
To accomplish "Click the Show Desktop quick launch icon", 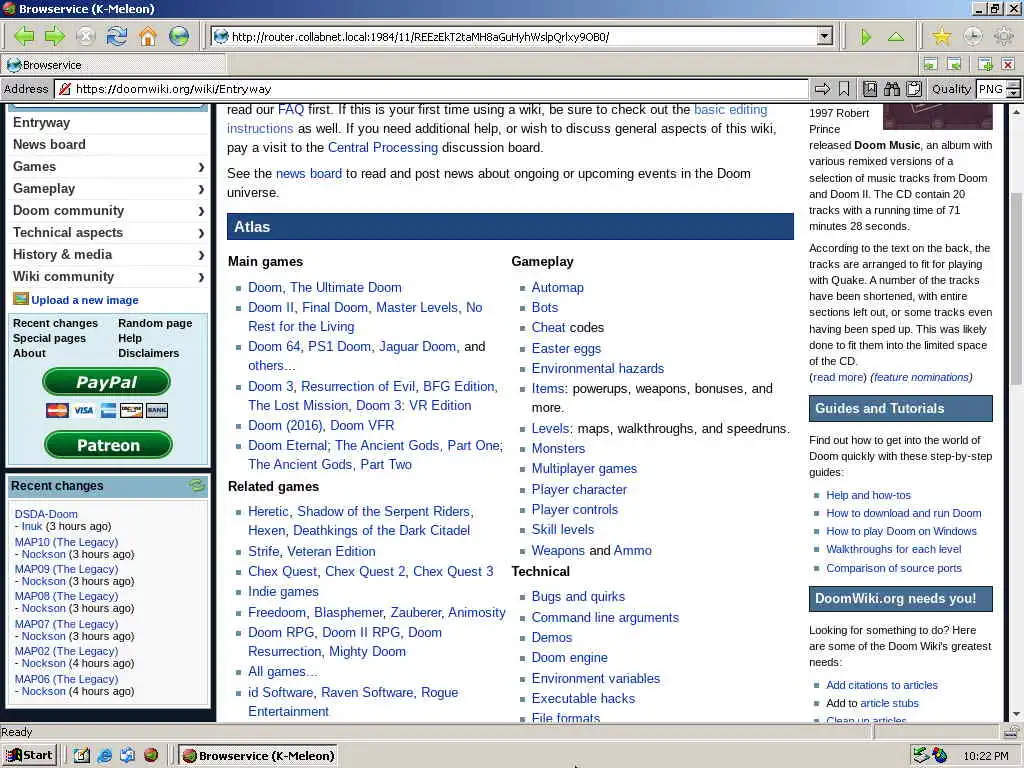I will pyautogui.click(x=81, y=756).
